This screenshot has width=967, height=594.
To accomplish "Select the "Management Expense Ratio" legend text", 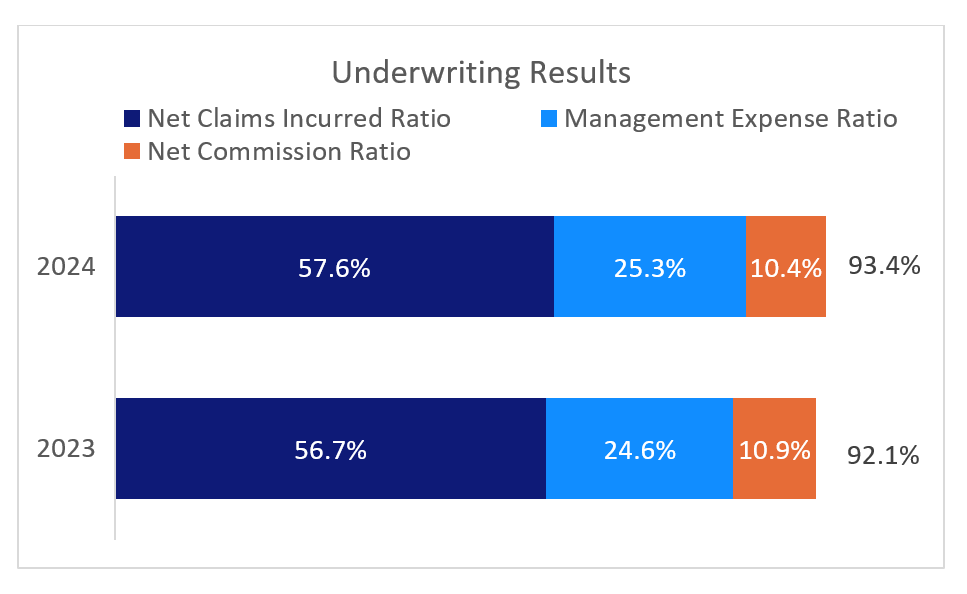I will [730, 119].
